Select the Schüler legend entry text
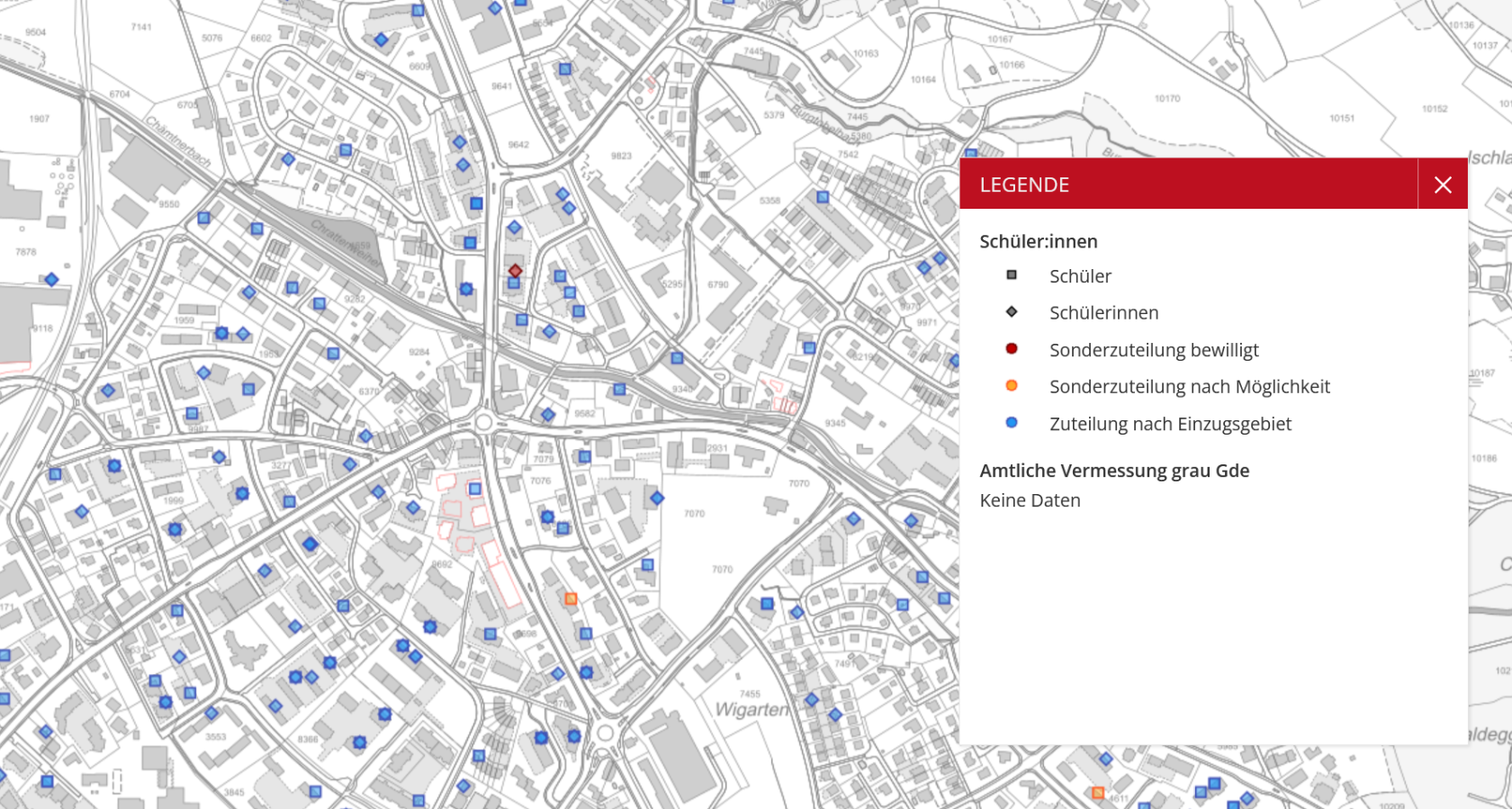1512x809 pixels. [1080, 276]
